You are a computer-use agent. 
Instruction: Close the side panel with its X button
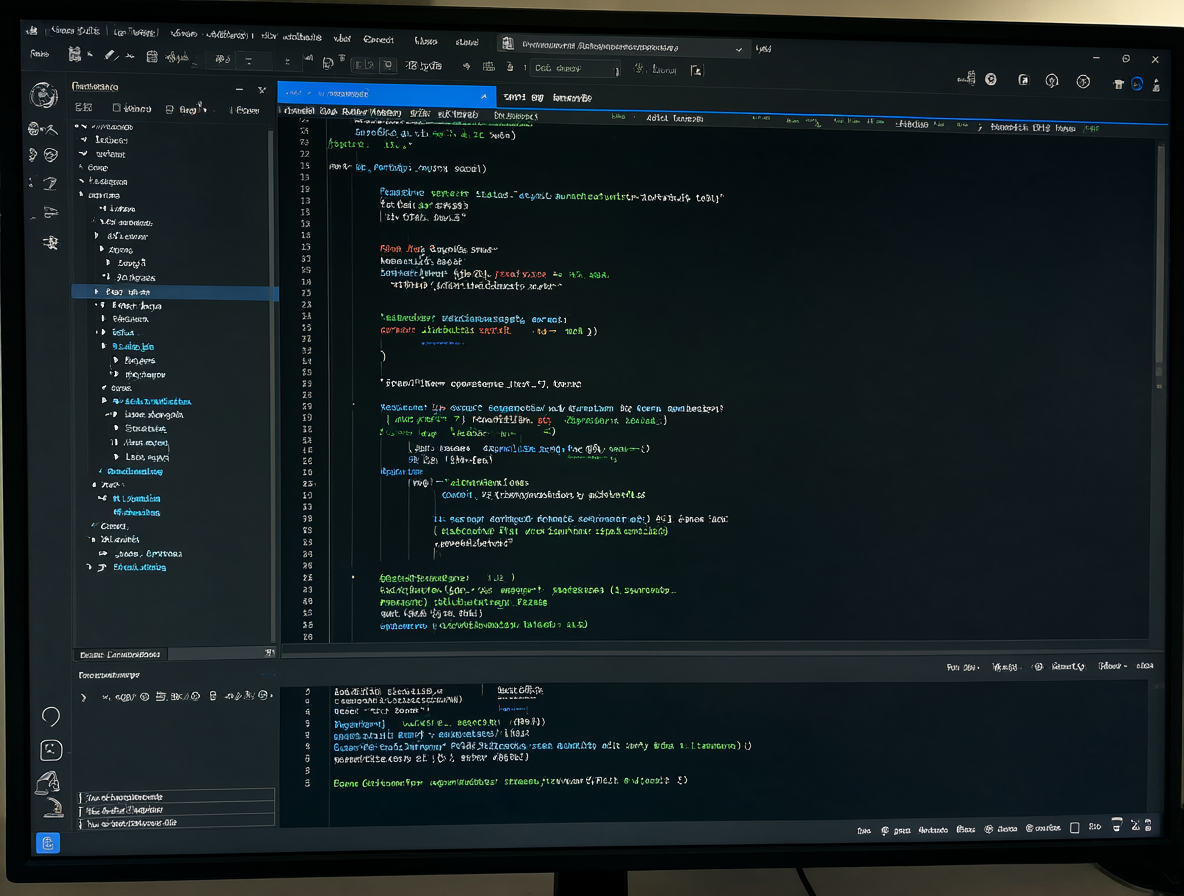(x=262, y=90)
